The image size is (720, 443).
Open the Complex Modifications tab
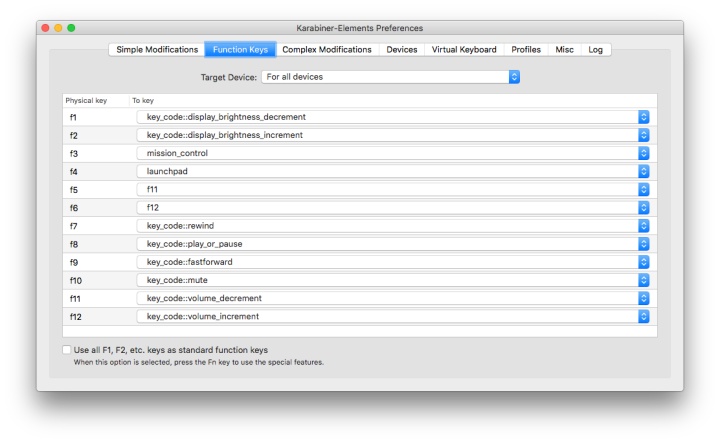click(x=327, y=50)
